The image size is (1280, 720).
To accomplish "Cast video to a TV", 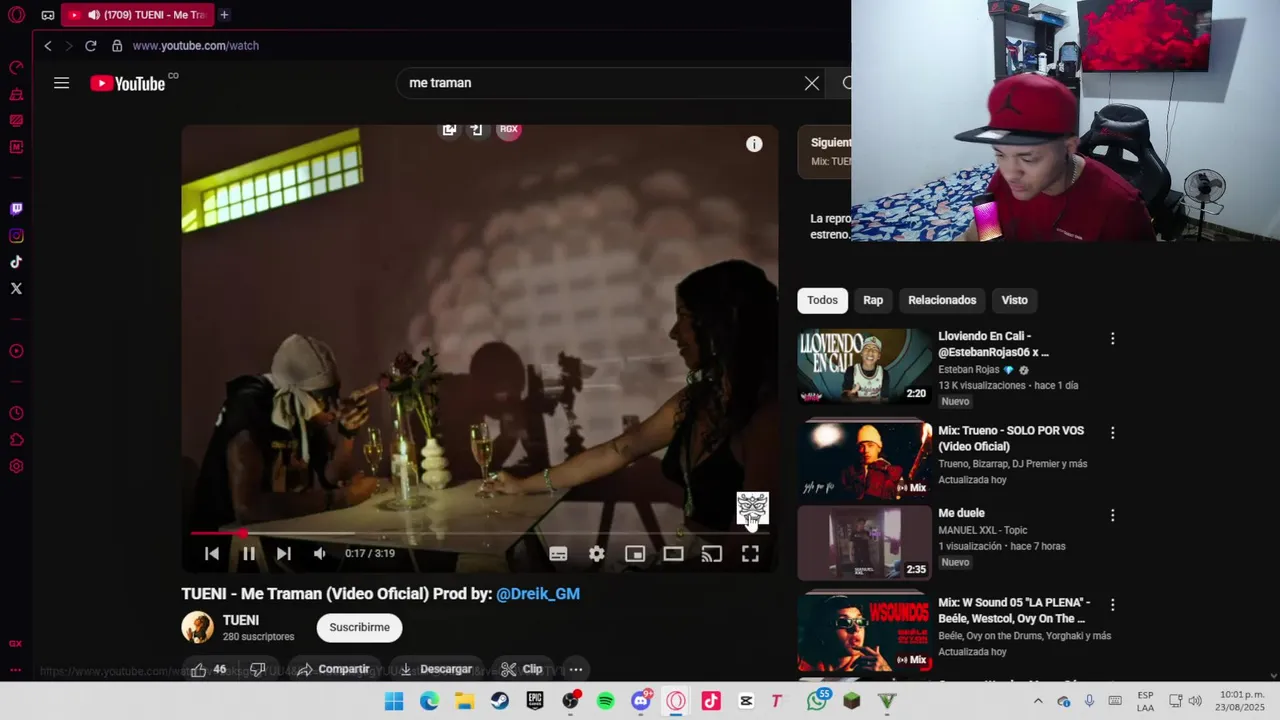I will coord(711,553).
